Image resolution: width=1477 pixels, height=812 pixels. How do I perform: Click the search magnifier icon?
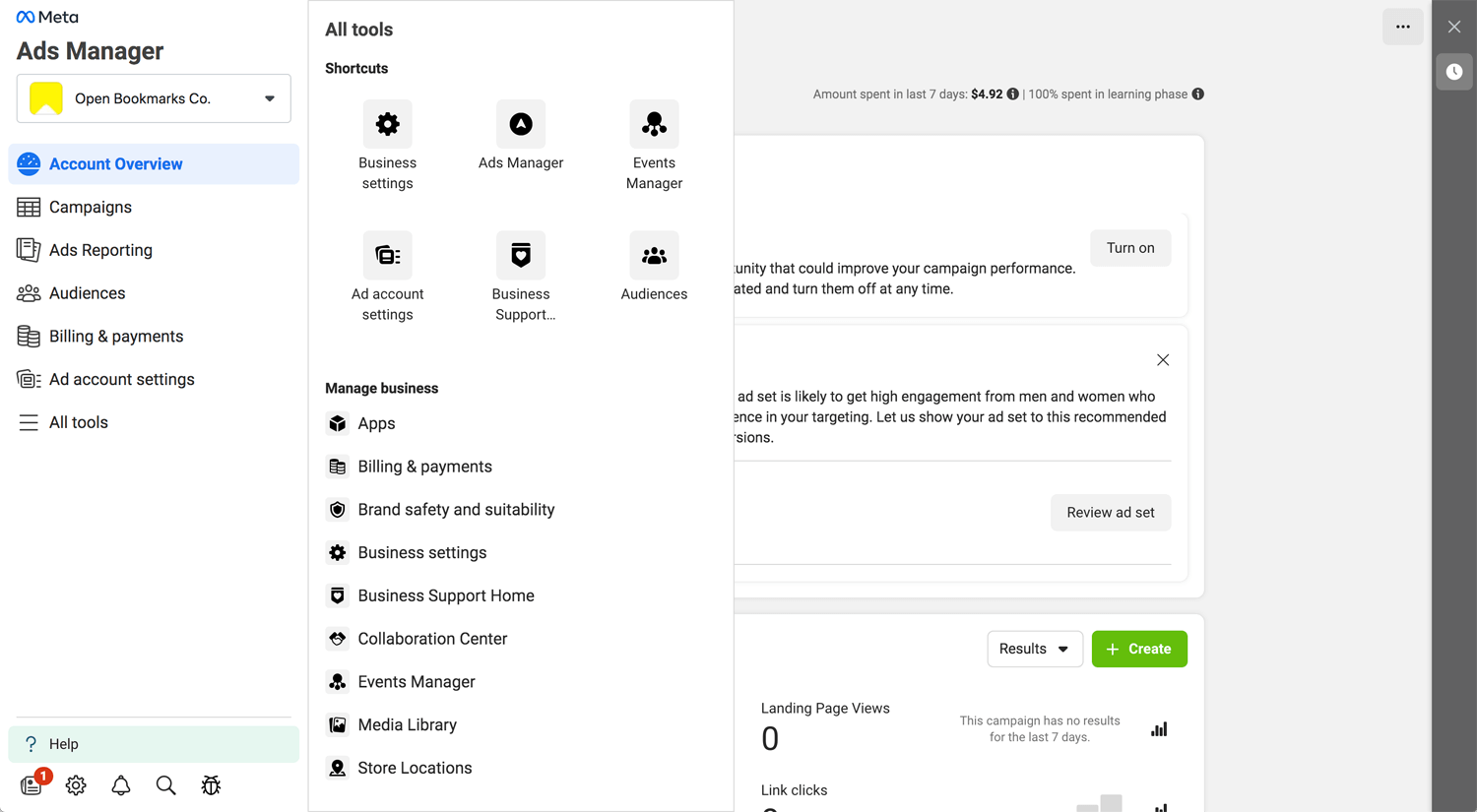point(165,785)
